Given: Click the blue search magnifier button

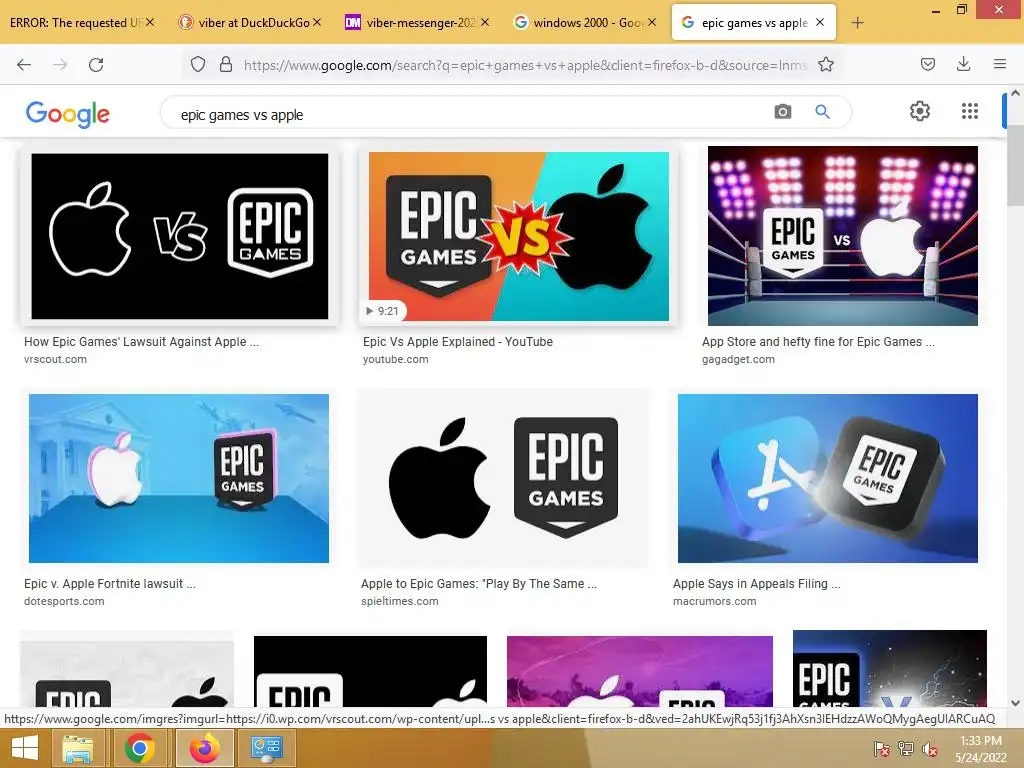Looking at the screenshot, I should [822, 112].
